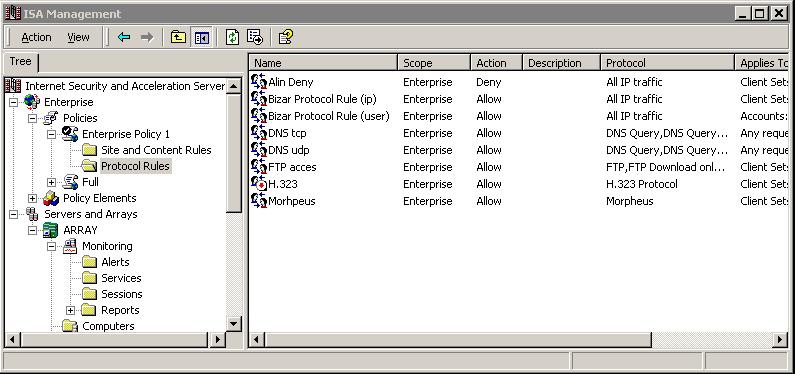Image resolution: width=795 pixels, height=374 pixels.
Task: Click the DNS udp rule icon
Action: pos(259,150)
